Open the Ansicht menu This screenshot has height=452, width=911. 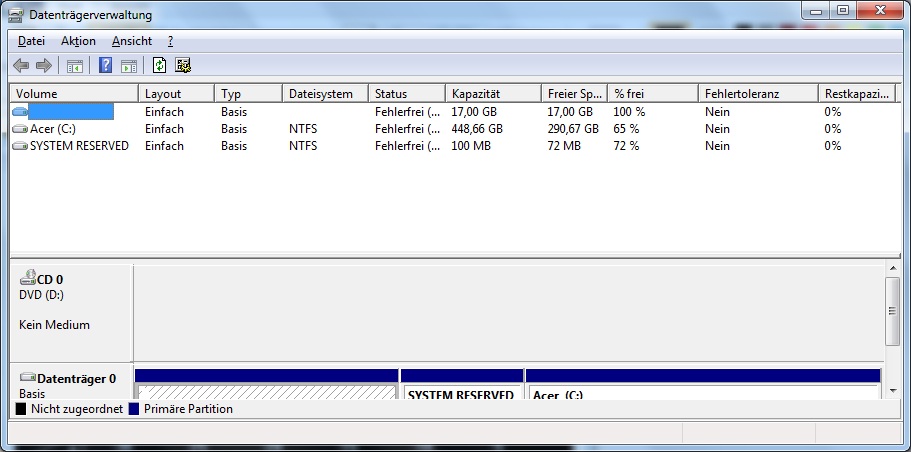[x=132, y=41]
